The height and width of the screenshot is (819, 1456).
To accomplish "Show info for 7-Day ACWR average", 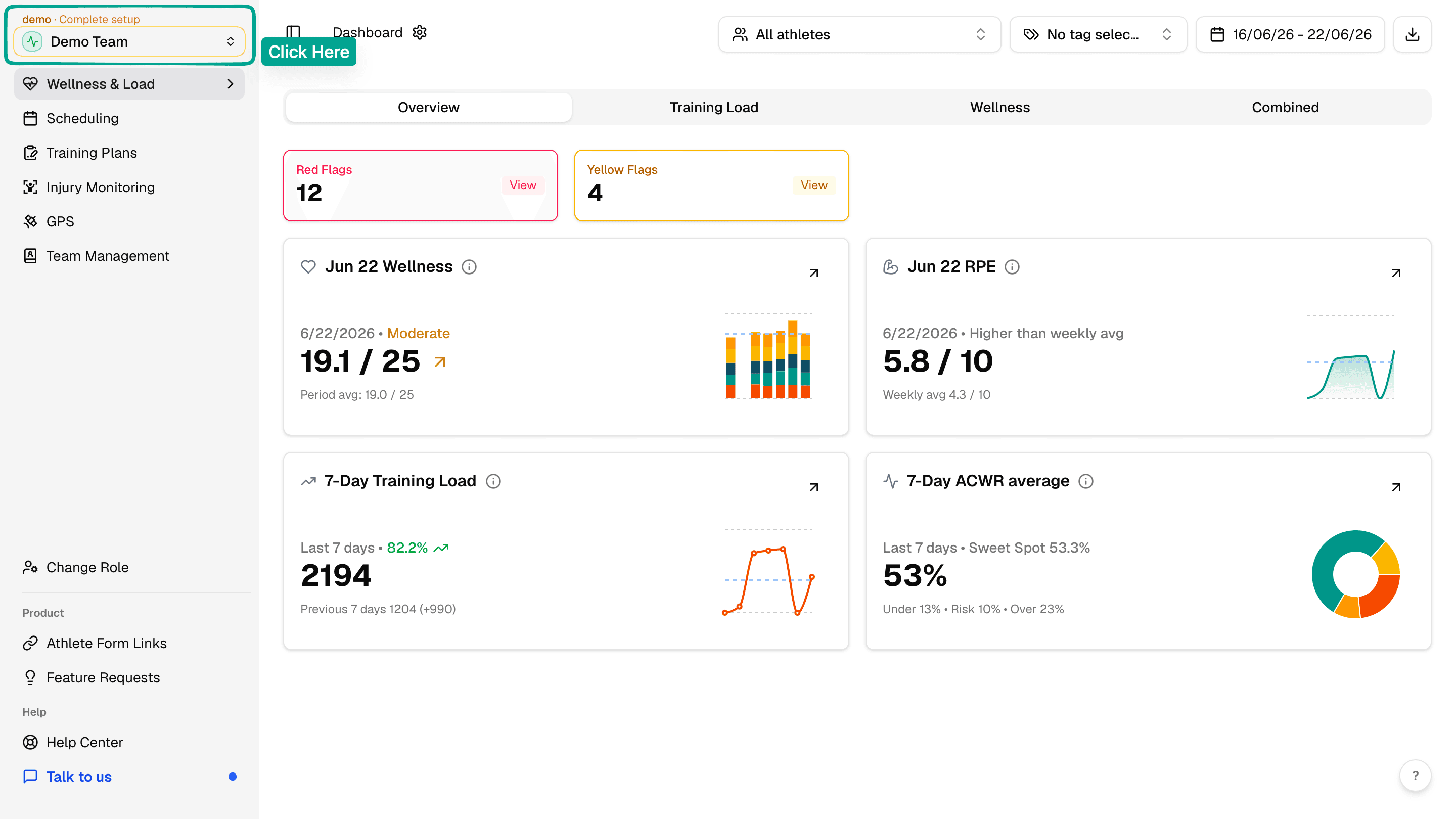I will tap(1086, 481).
